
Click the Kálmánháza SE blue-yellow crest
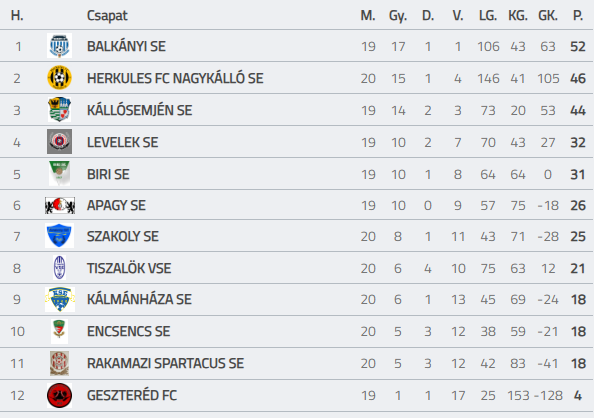point(60,299)
